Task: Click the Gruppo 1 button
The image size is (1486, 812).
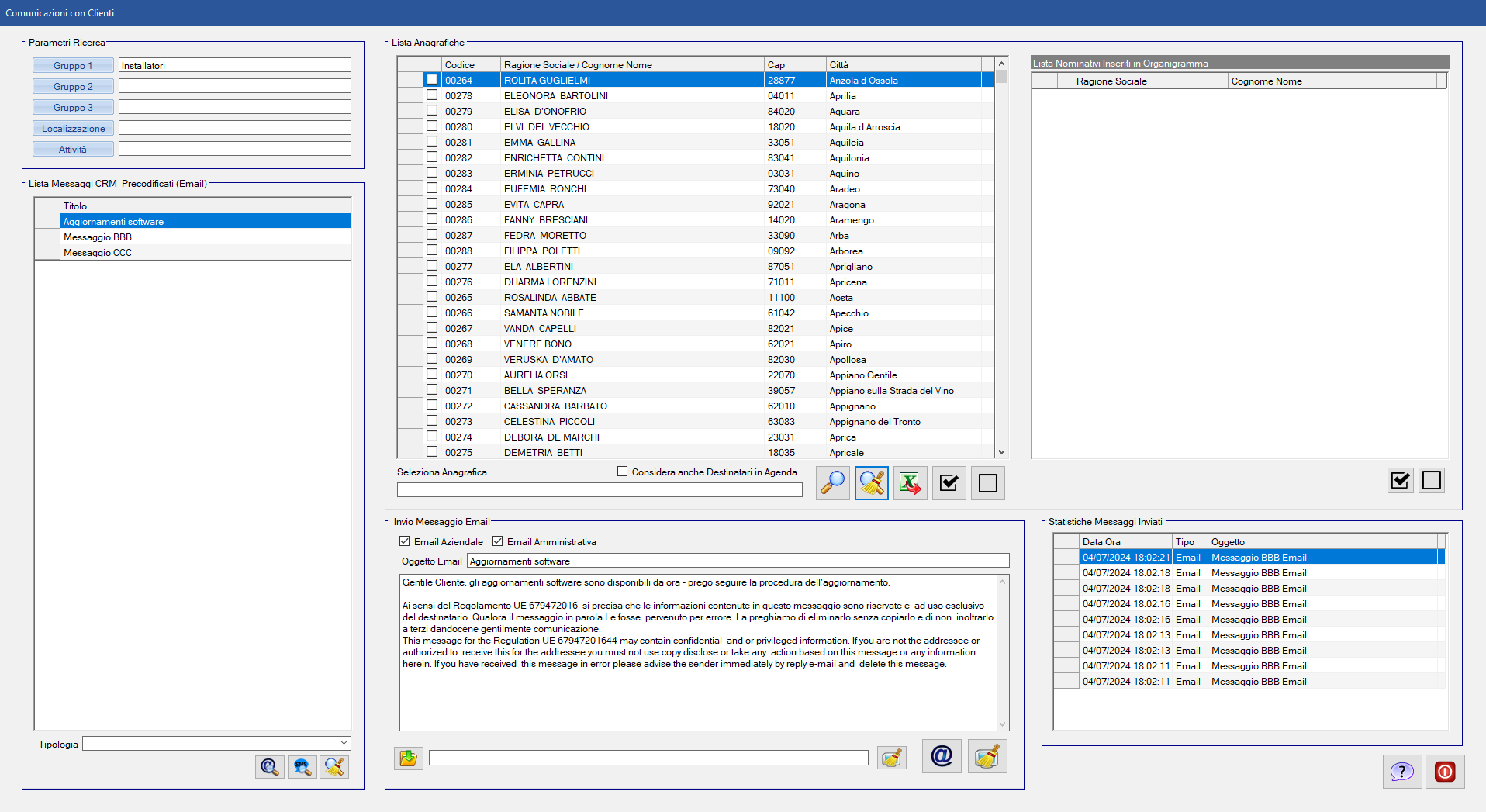Action: [73, 66]
